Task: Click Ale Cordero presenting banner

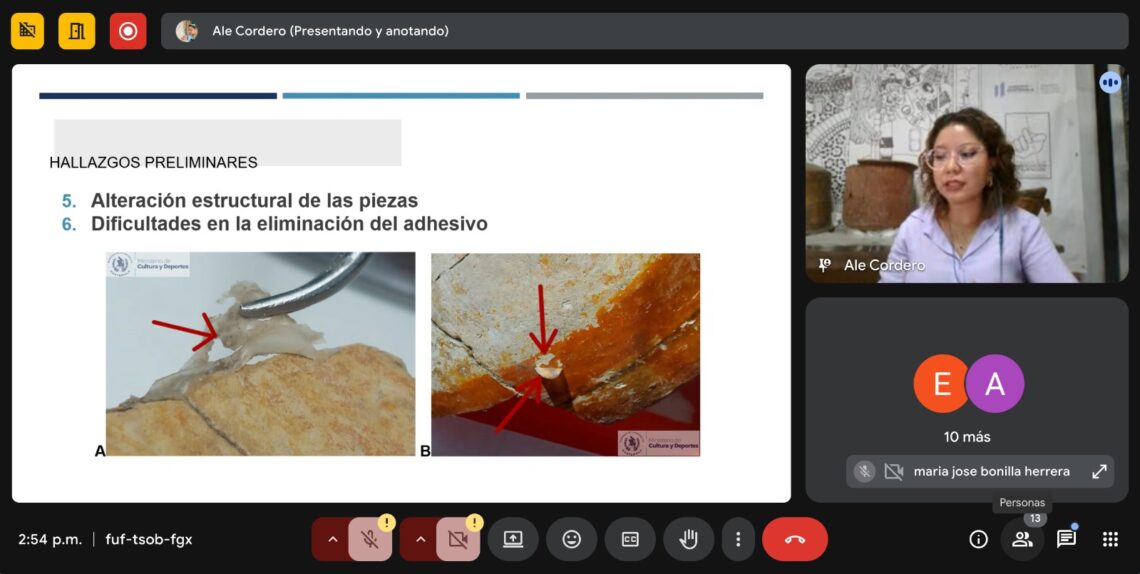Action: (x=330, y=31)
